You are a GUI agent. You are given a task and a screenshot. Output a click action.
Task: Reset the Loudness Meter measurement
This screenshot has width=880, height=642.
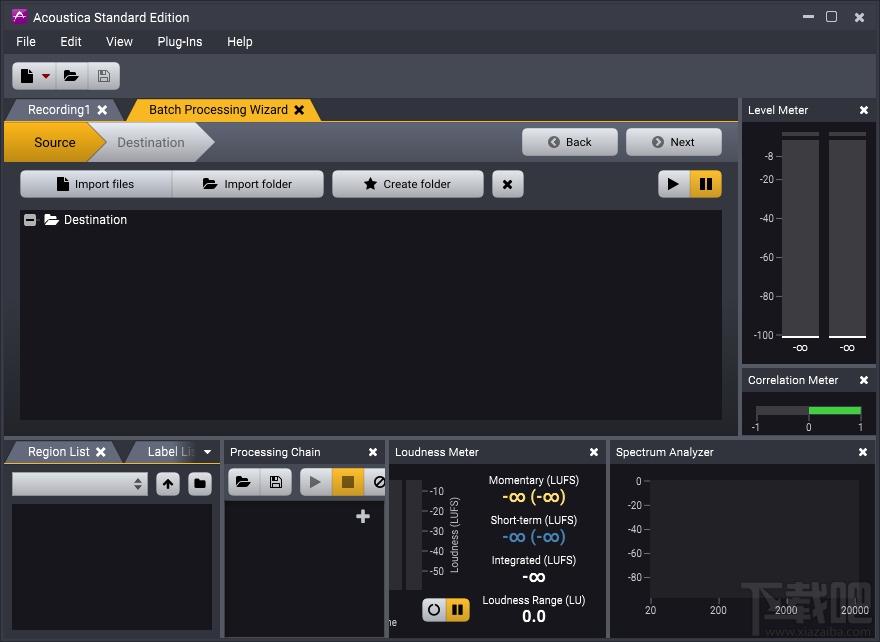tap(434, 609)
